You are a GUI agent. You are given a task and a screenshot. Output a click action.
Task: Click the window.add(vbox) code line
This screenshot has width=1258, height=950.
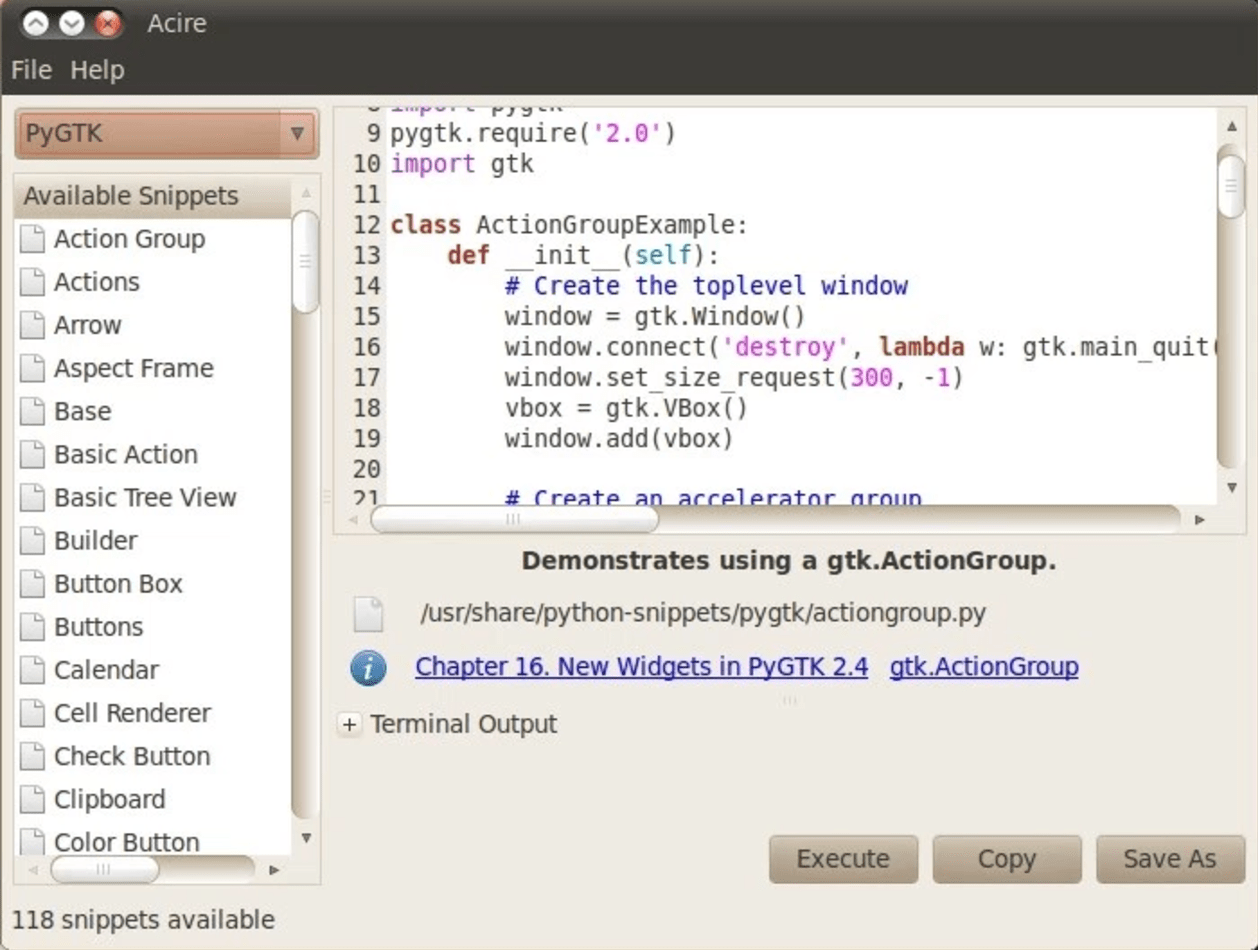point(619,439)
